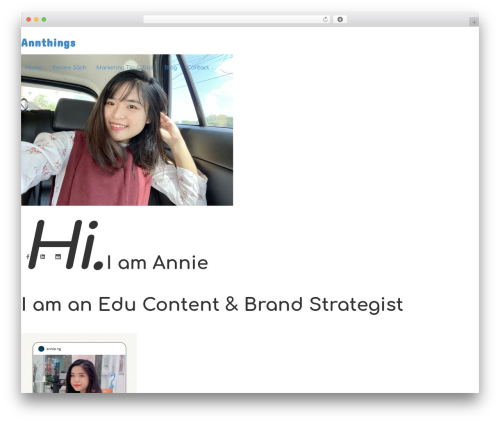Click the photo of Annie in the car

point(127,130)
